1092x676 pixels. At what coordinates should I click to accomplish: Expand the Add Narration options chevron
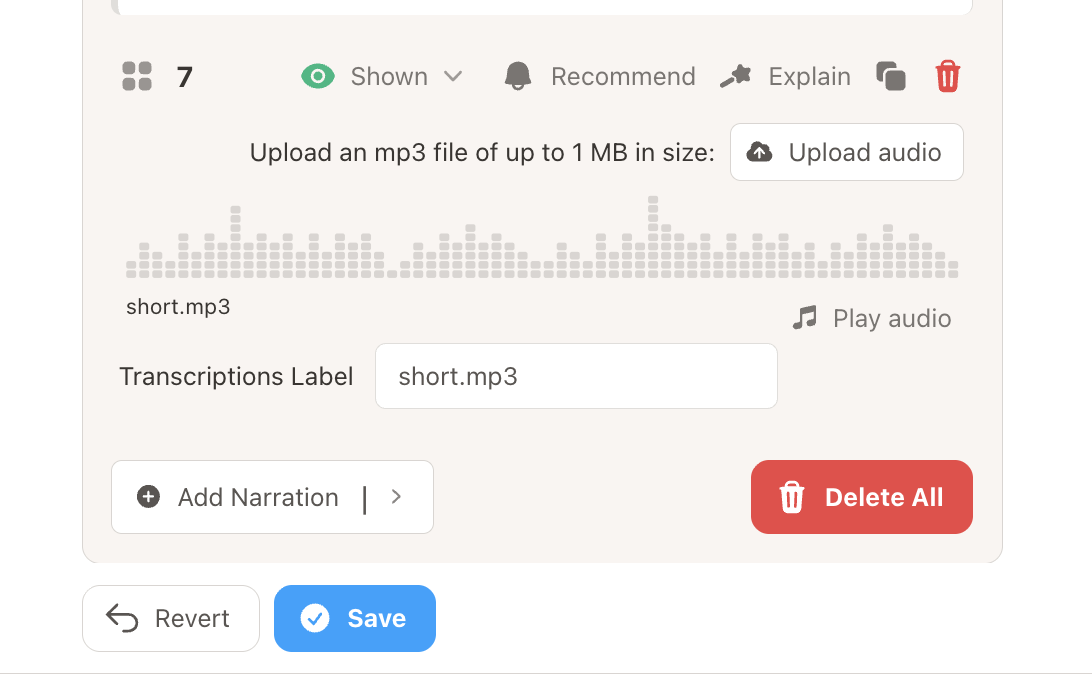click(x=396, y=496)
